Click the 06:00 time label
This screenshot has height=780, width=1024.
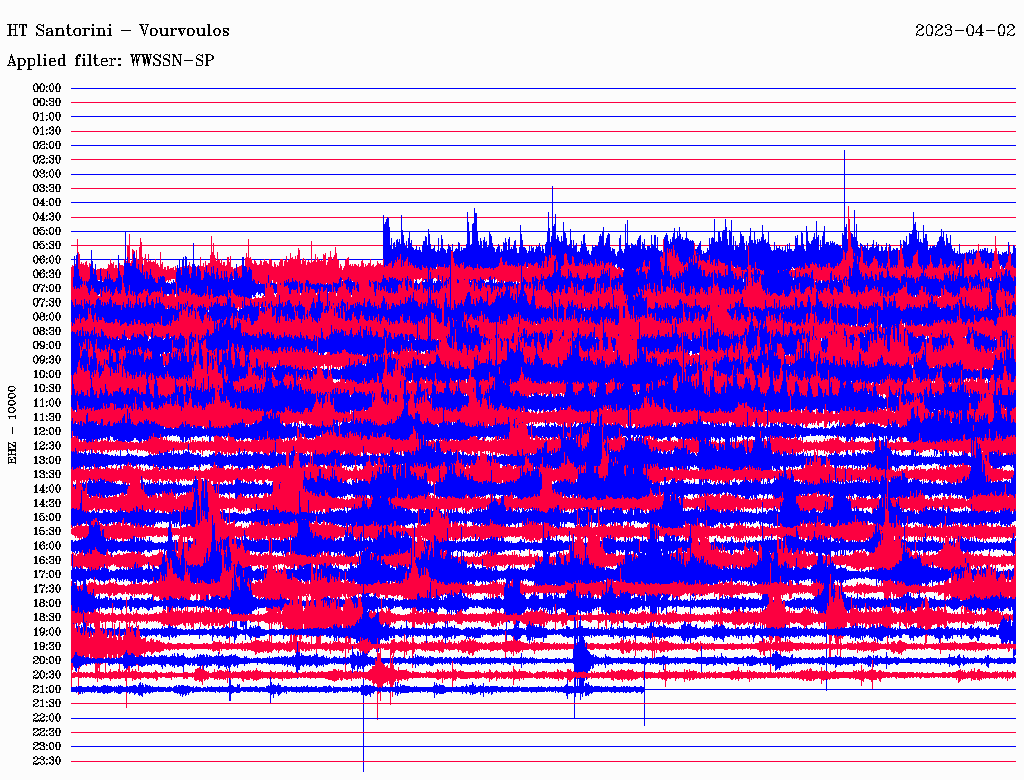click(47, 260)
